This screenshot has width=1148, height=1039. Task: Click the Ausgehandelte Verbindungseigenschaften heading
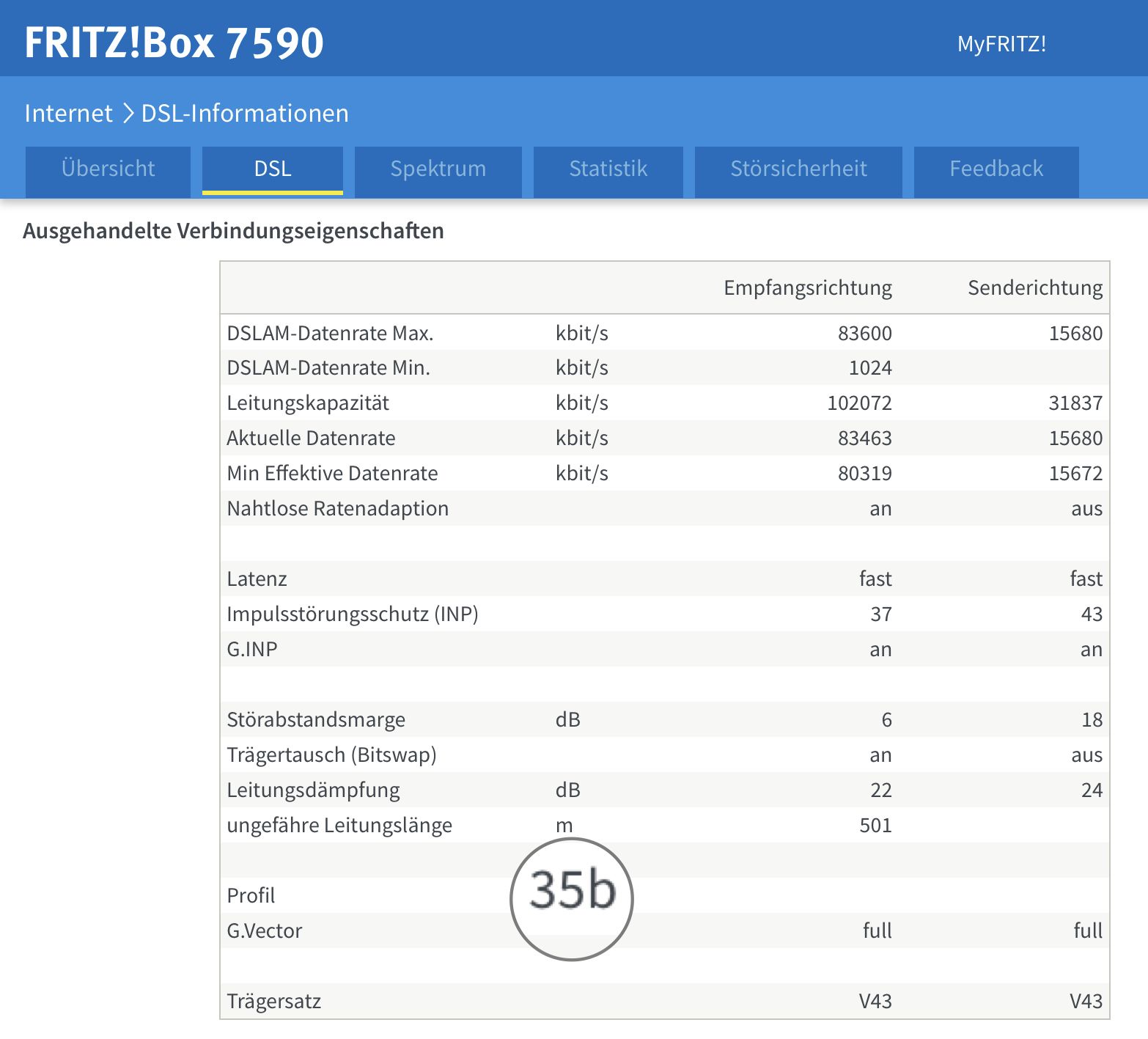[x=233, y=231]
